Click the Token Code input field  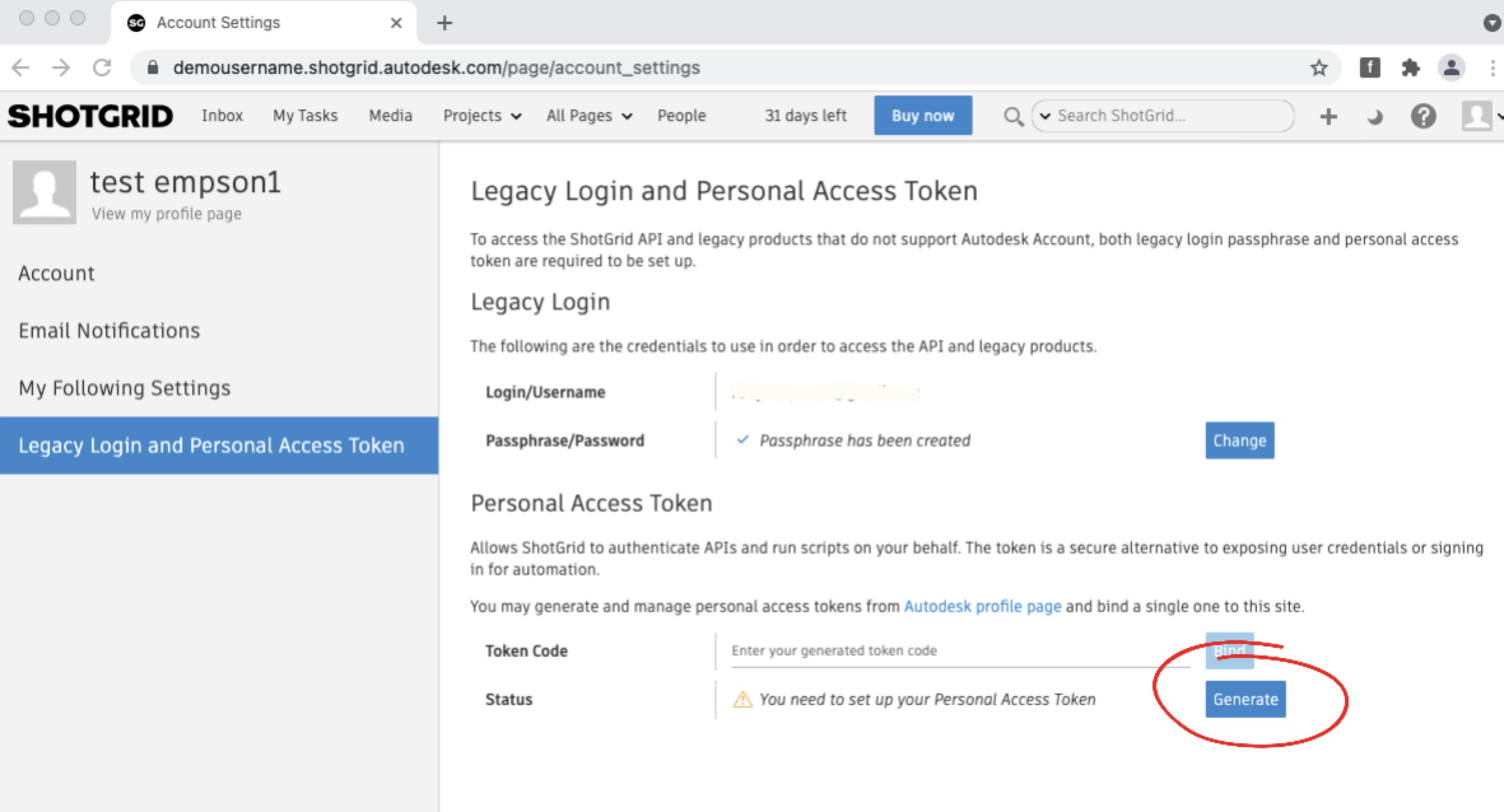(959, 651)
